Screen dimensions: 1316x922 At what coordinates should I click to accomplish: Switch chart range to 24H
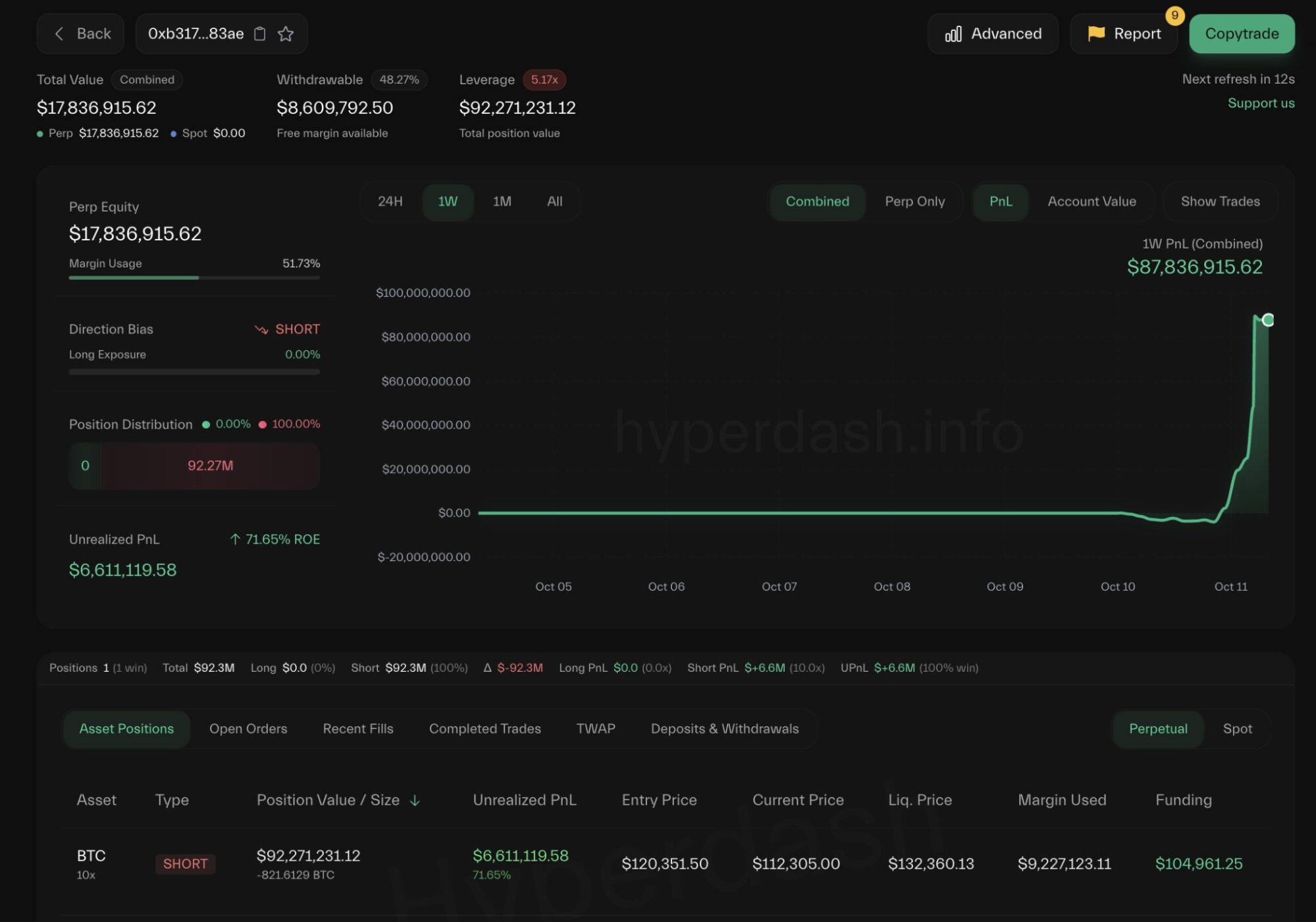point(390,202)
